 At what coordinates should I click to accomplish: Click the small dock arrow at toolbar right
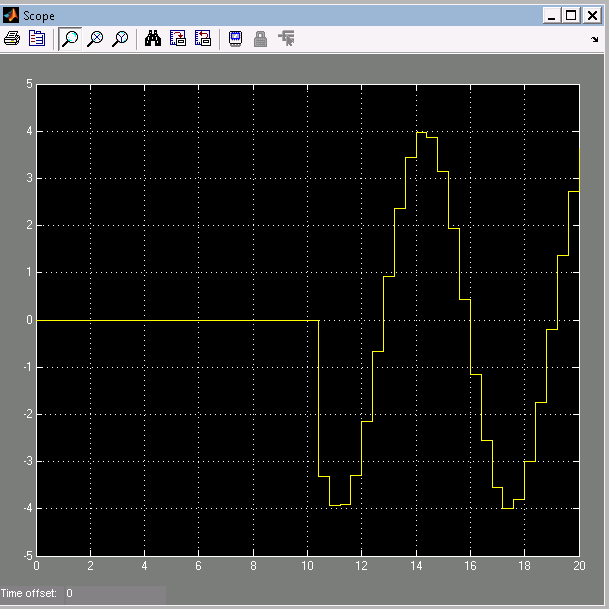pos(594,39)
